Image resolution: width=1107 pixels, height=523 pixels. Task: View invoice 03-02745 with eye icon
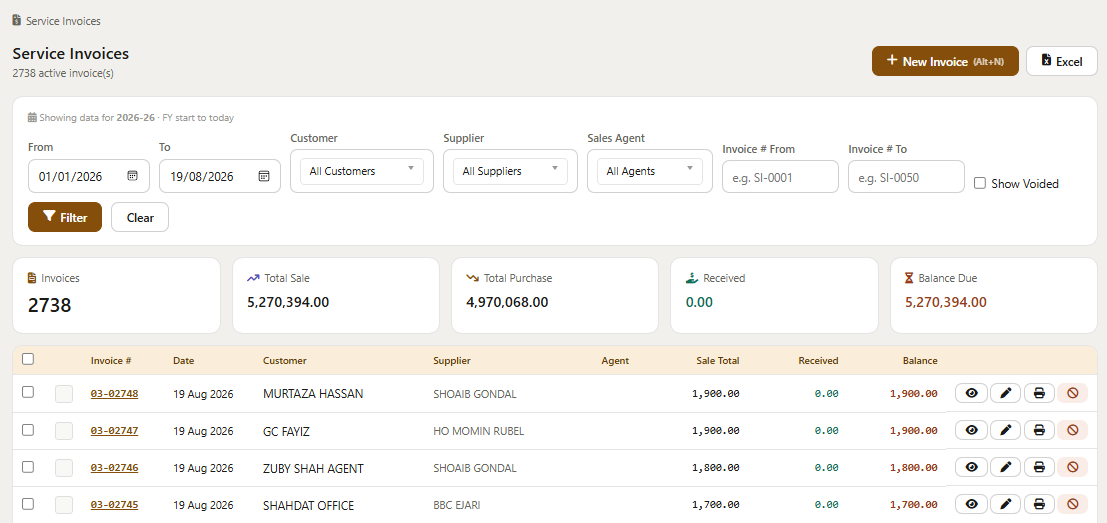971,504
